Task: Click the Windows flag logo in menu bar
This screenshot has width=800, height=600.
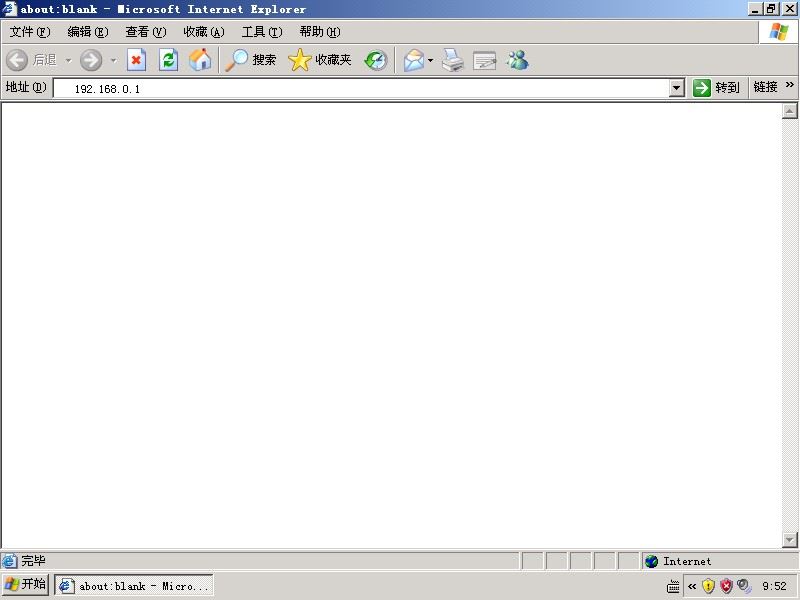Action: coord(779,32)
